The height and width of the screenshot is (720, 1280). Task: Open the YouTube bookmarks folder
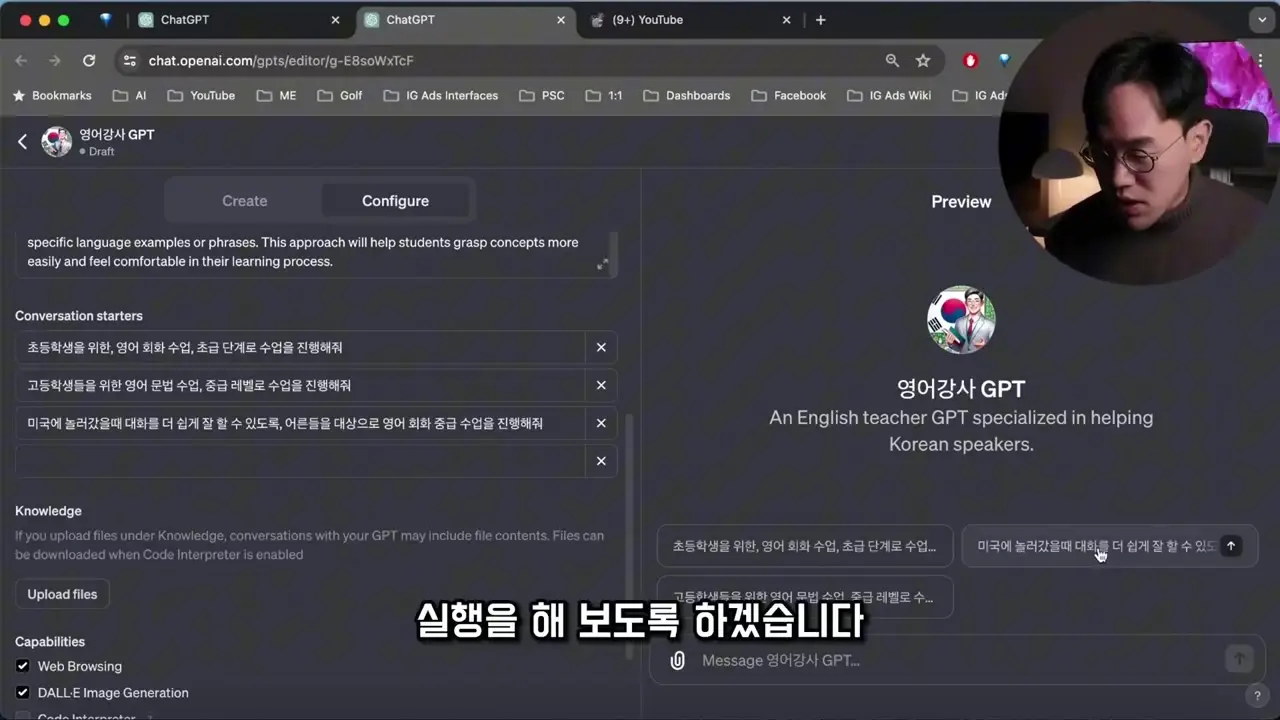(x=201, y=95)
